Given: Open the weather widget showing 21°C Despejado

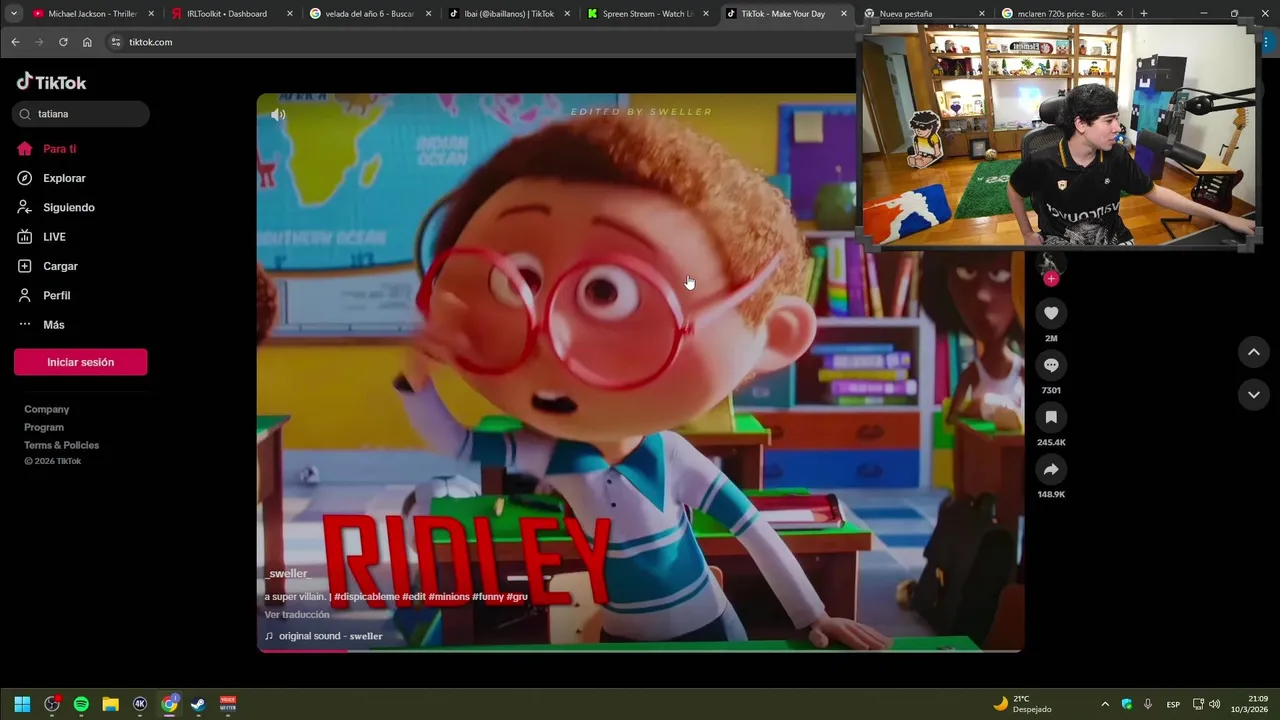Looking at the screenshot, I should pyautogui.click(x=1022, y=704).
